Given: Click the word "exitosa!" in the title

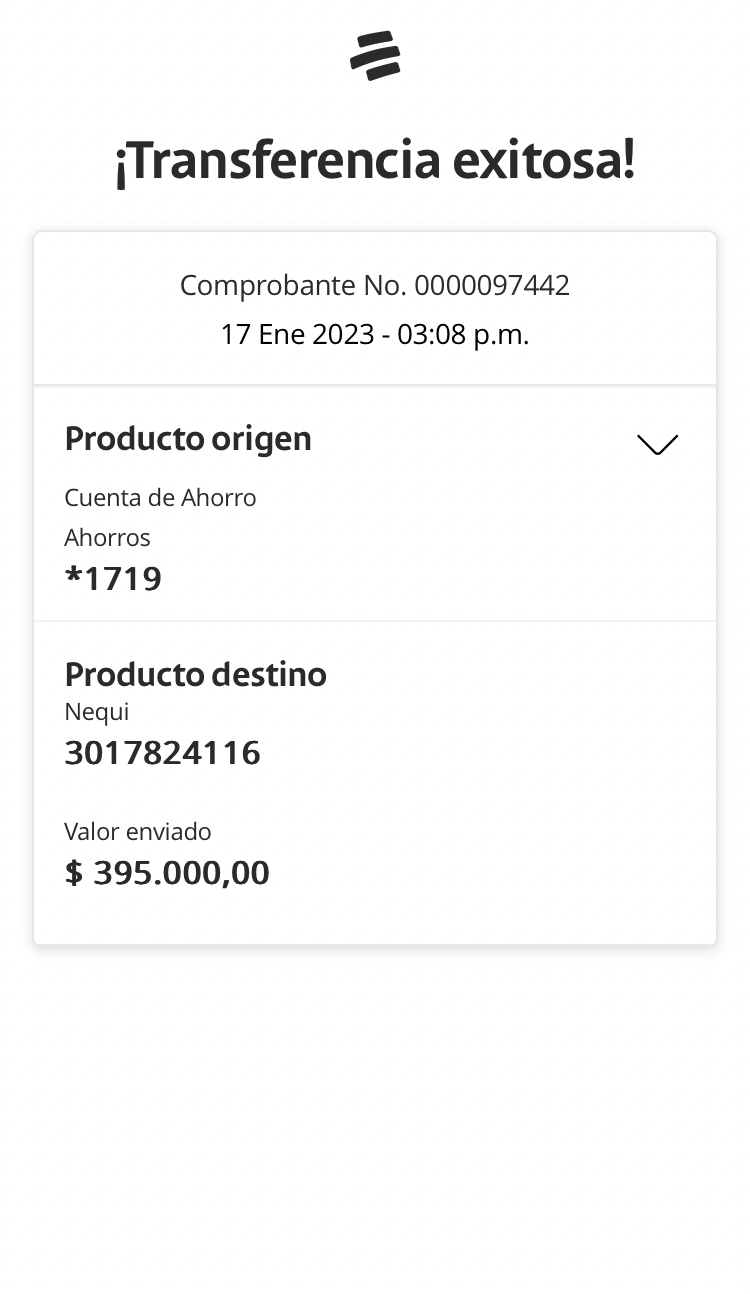Looking at the screenshot, I should click(544, 161).
